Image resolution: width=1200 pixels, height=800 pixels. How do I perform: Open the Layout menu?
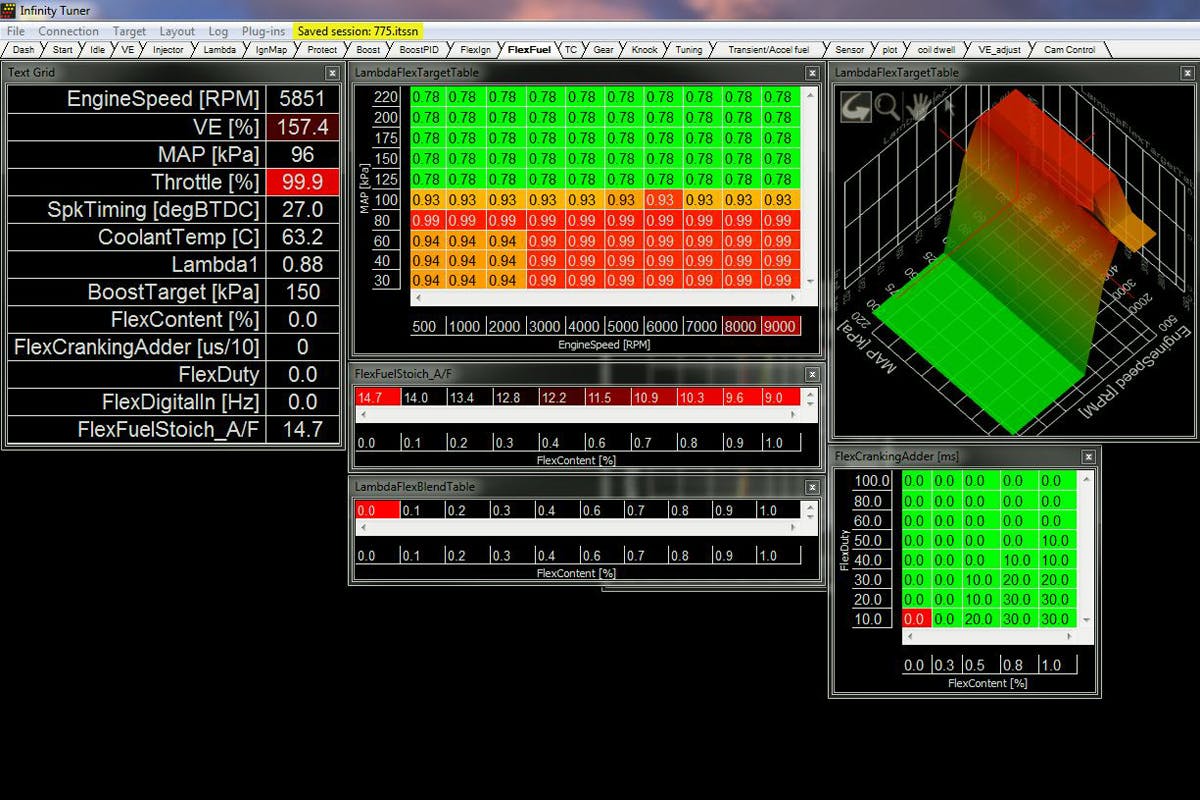[177, 32]
